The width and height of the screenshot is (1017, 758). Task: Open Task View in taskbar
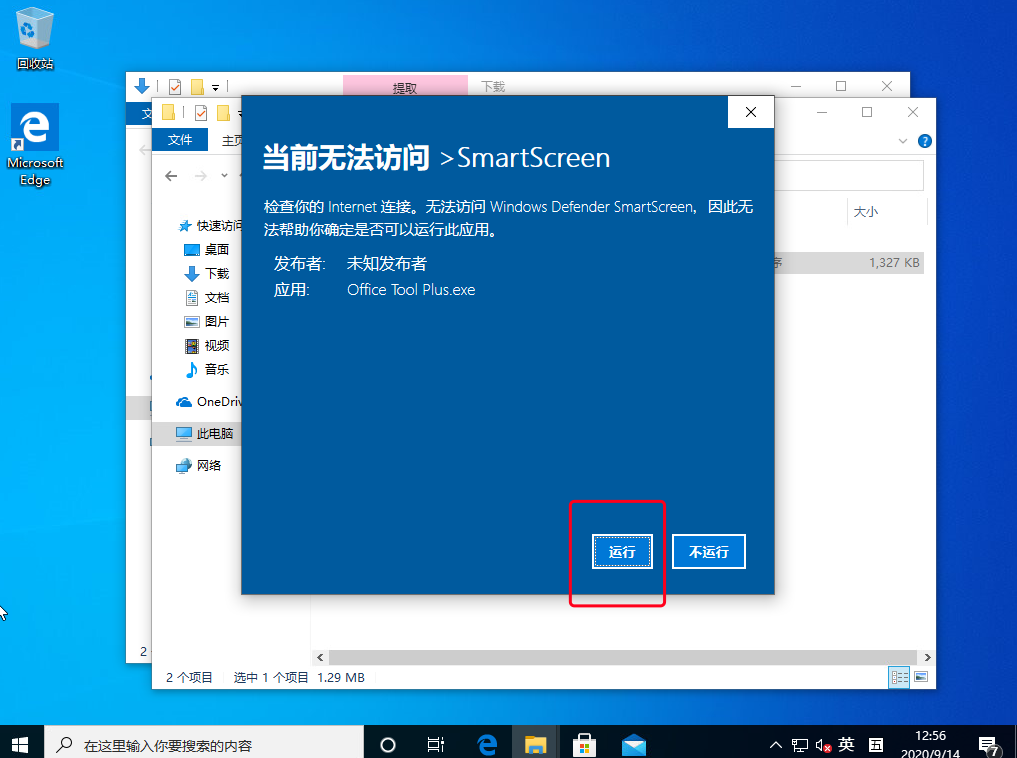436,744
